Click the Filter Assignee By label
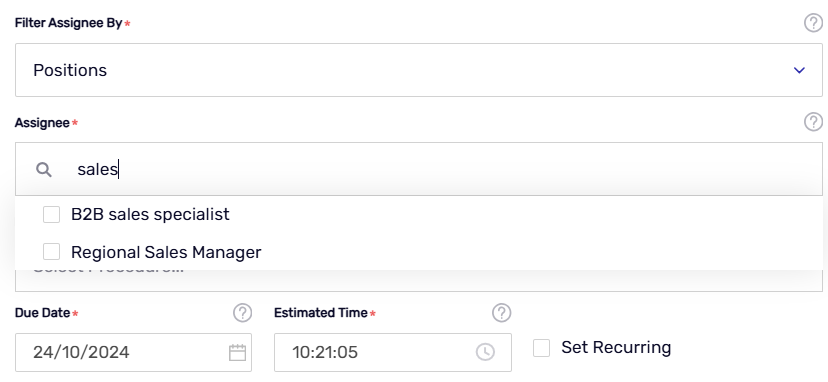Viewport: 828px width, 382px height. click(68, 23)
